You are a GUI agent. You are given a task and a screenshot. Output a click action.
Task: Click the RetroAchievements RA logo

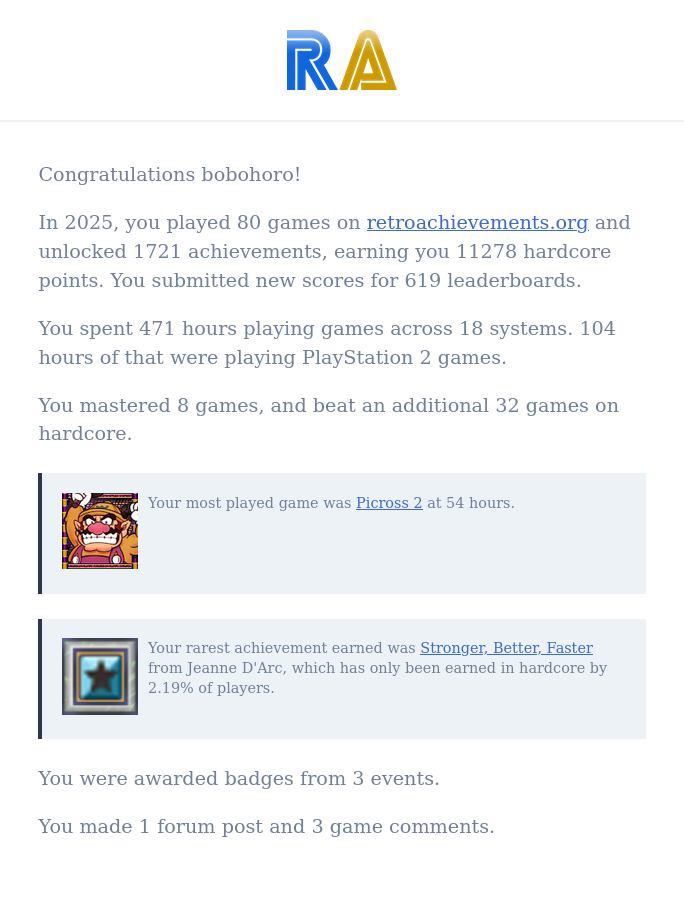point(342,60)
